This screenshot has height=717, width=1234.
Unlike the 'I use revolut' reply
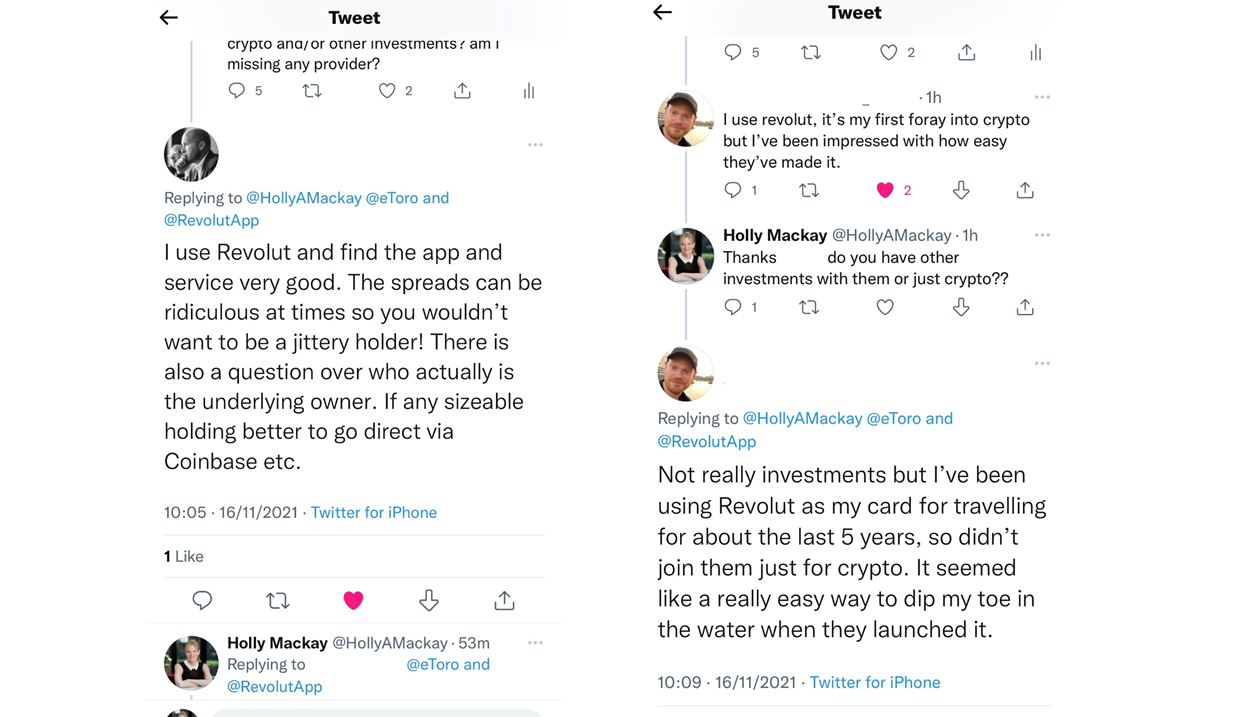[x=885, y=190]
